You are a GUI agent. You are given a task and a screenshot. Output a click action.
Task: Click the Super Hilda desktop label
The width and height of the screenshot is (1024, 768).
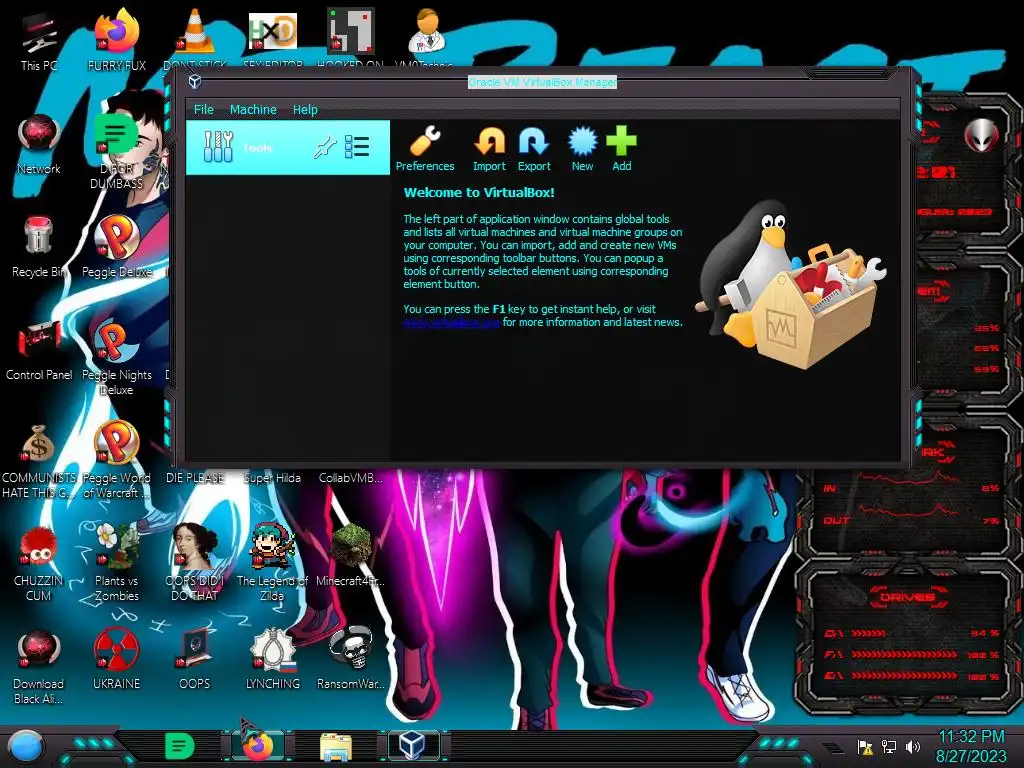(272, 478)
